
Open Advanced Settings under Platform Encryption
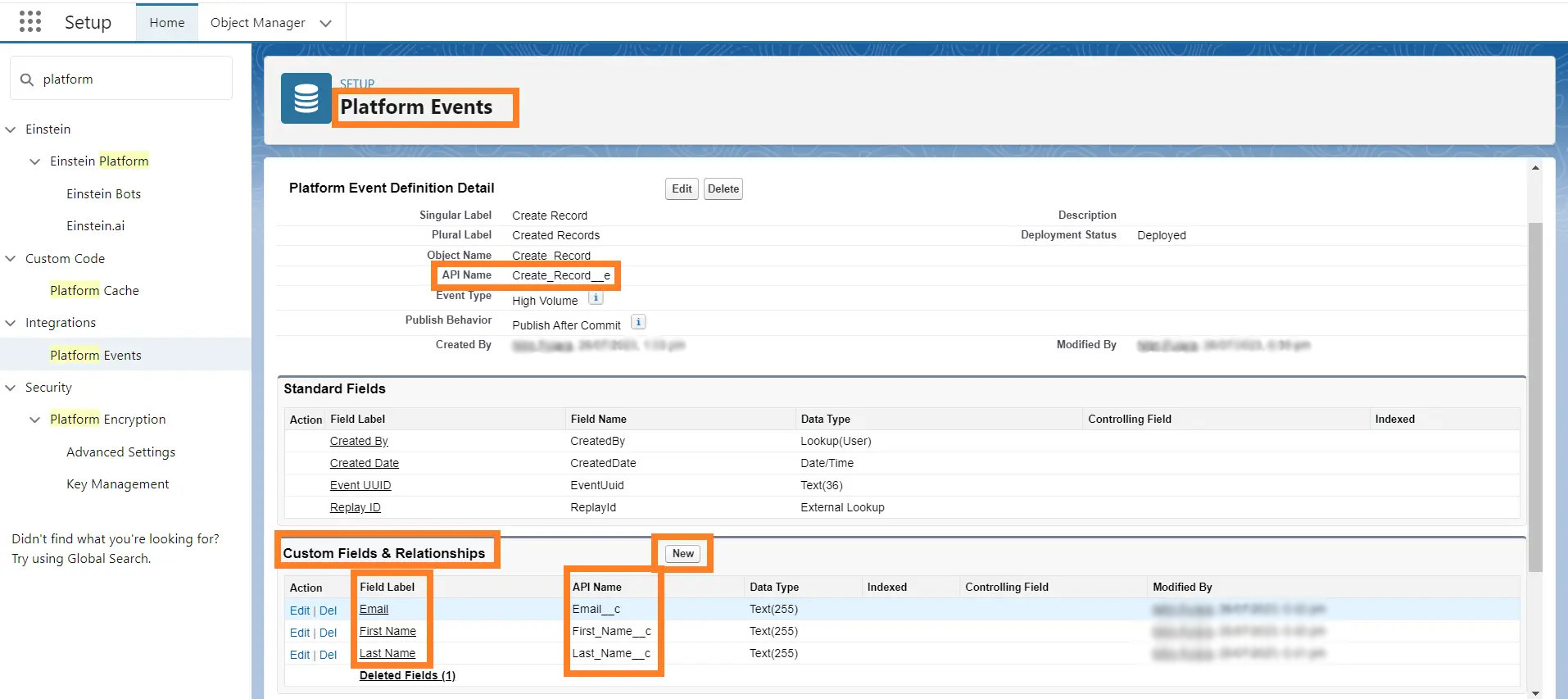(121, 452)
